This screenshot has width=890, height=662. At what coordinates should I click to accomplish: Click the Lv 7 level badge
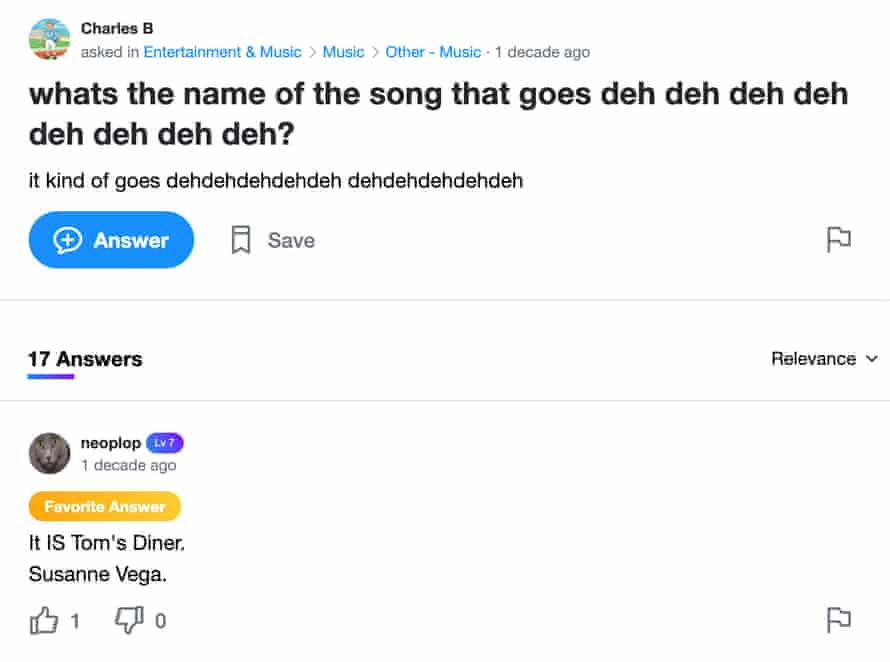(x=165, y=443)
